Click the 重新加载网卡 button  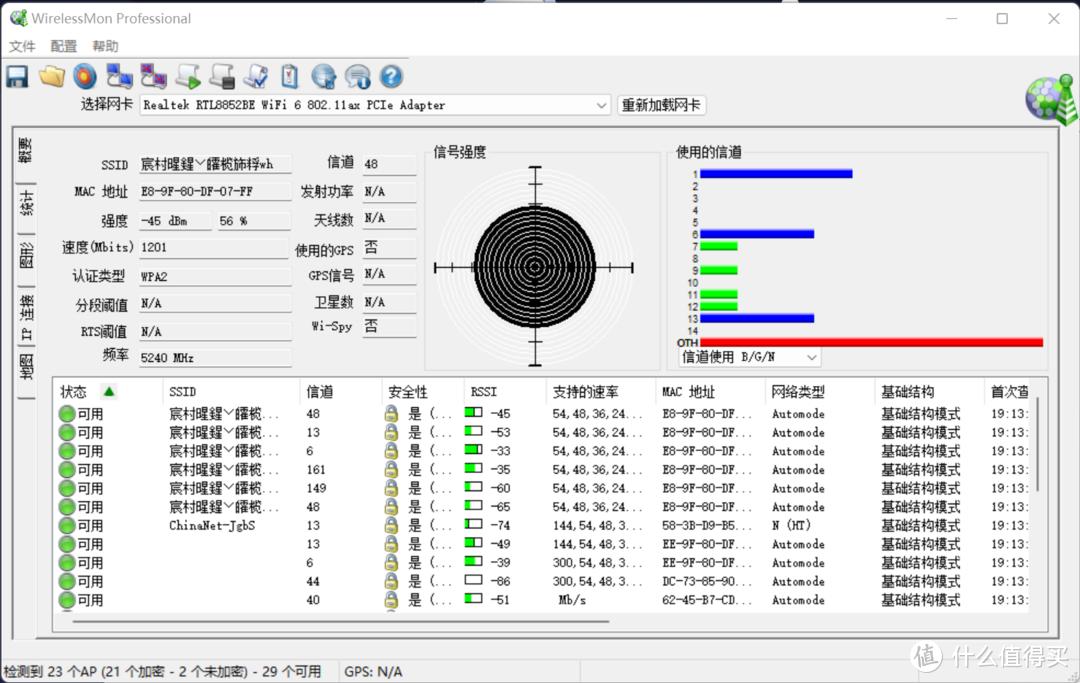(660, 105)
